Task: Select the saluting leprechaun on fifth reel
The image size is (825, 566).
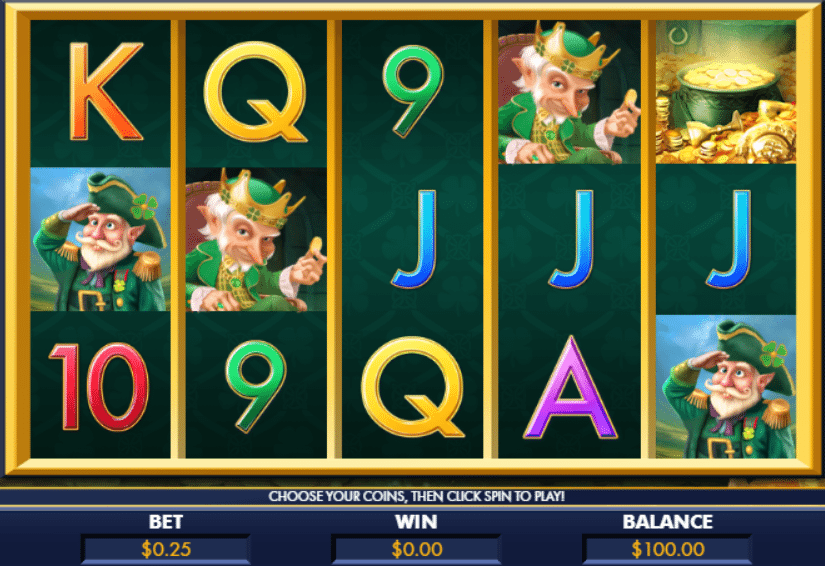Action: tap(726, 387)
